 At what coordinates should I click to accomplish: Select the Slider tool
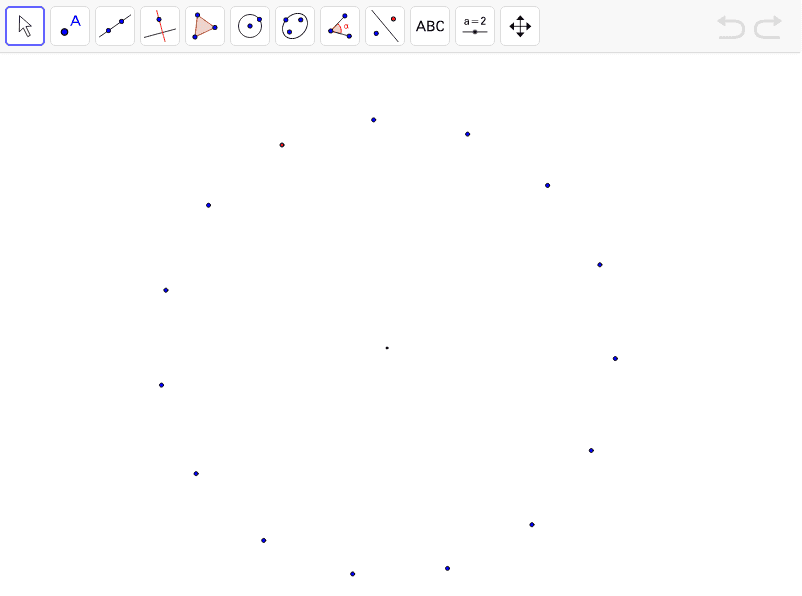coord(474,26)
